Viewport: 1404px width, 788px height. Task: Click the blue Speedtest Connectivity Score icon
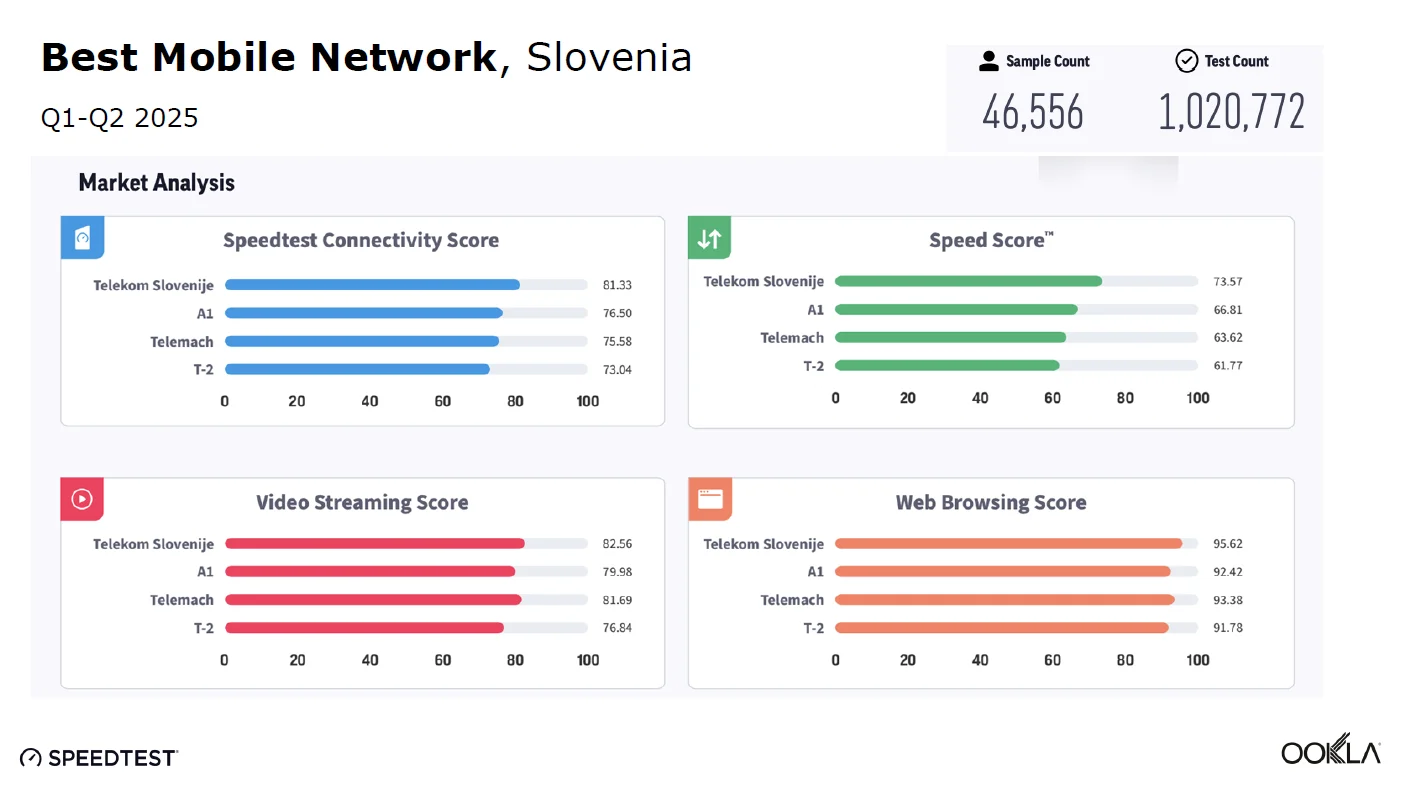click(x=83, y=238)
